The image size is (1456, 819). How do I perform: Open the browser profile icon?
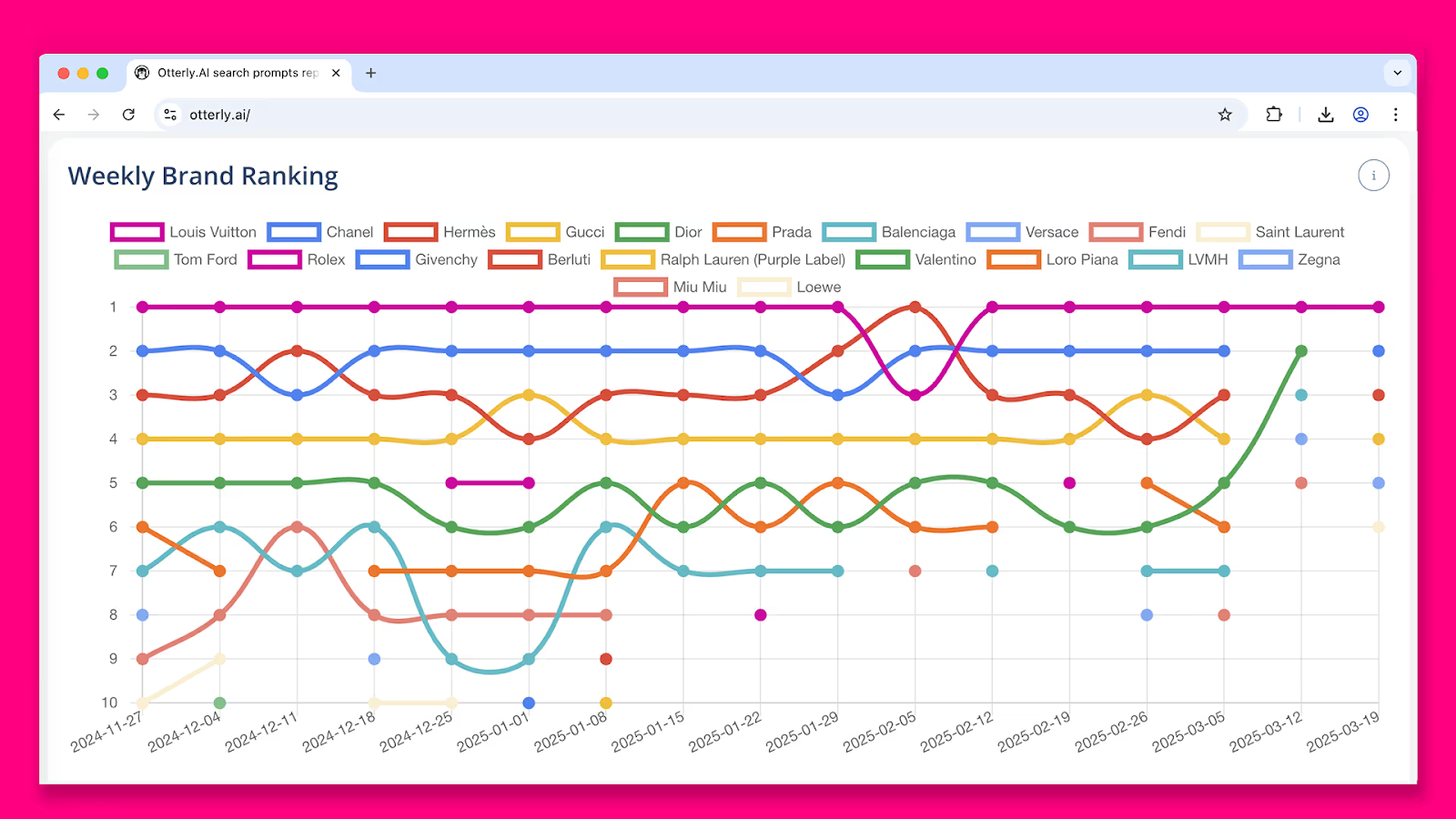click(x=1360, y=115)
